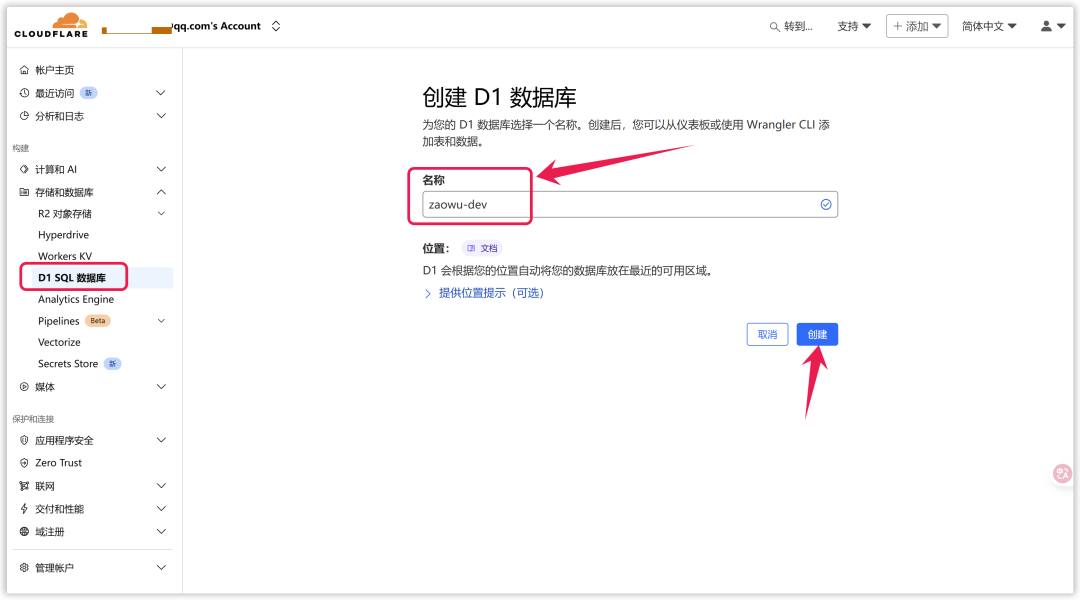Open Vectorize in the sidebar
The width and height of the screenshot is (1080, 600).
59,342
